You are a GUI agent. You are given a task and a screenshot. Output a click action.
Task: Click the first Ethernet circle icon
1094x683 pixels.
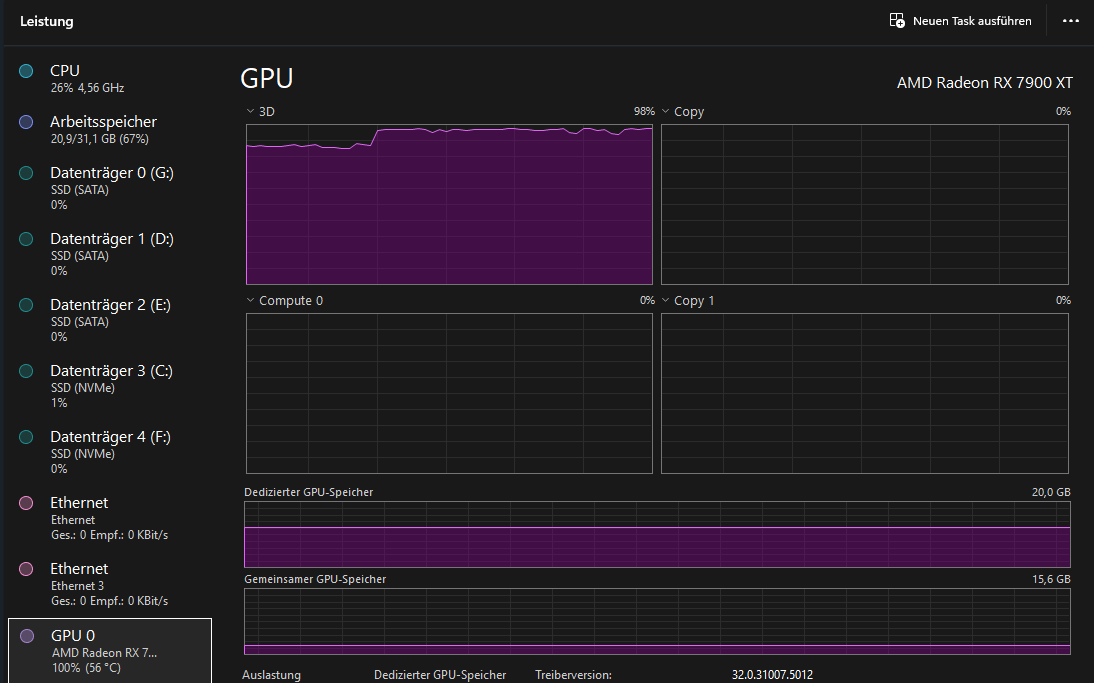pyautogui.click(x=27, y=503)
